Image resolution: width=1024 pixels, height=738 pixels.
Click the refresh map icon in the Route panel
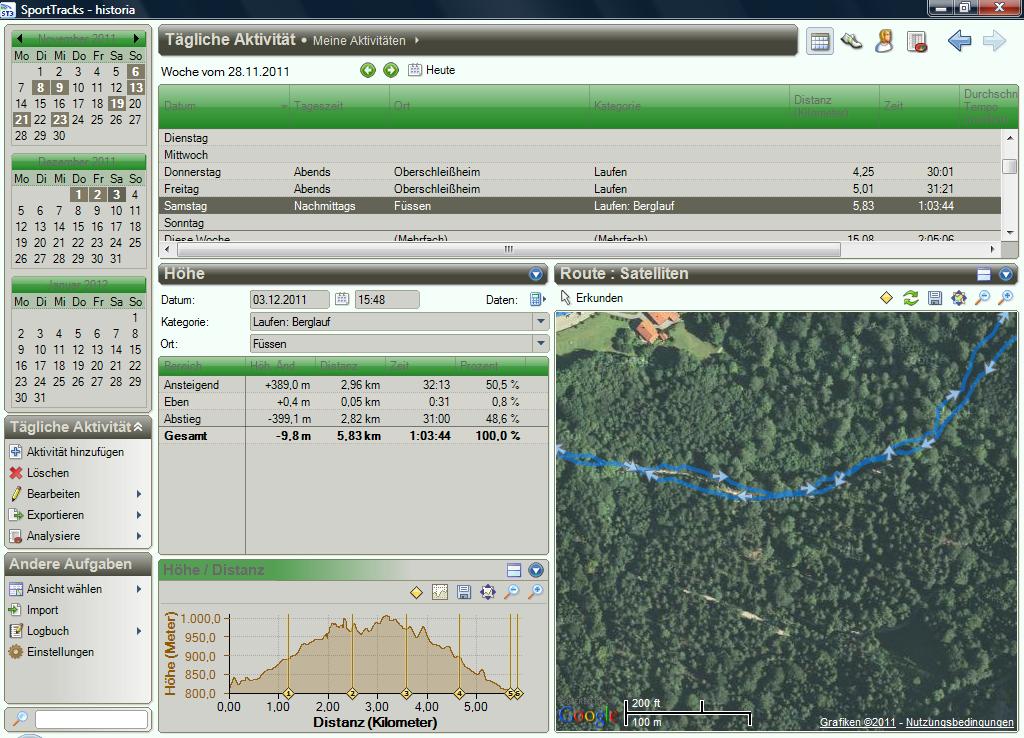point(910,298)
